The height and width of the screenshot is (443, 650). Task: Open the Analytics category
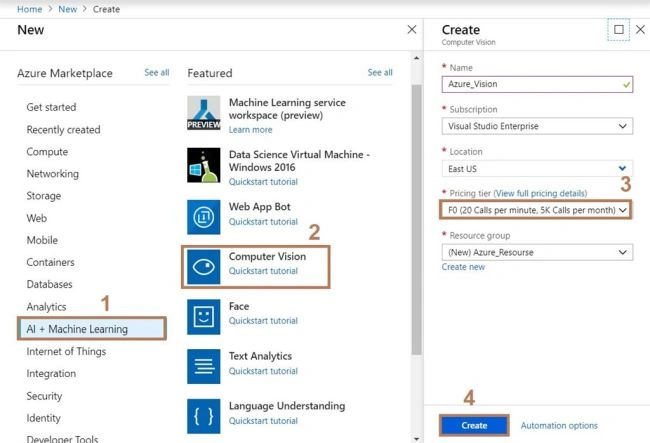(46, 307)
